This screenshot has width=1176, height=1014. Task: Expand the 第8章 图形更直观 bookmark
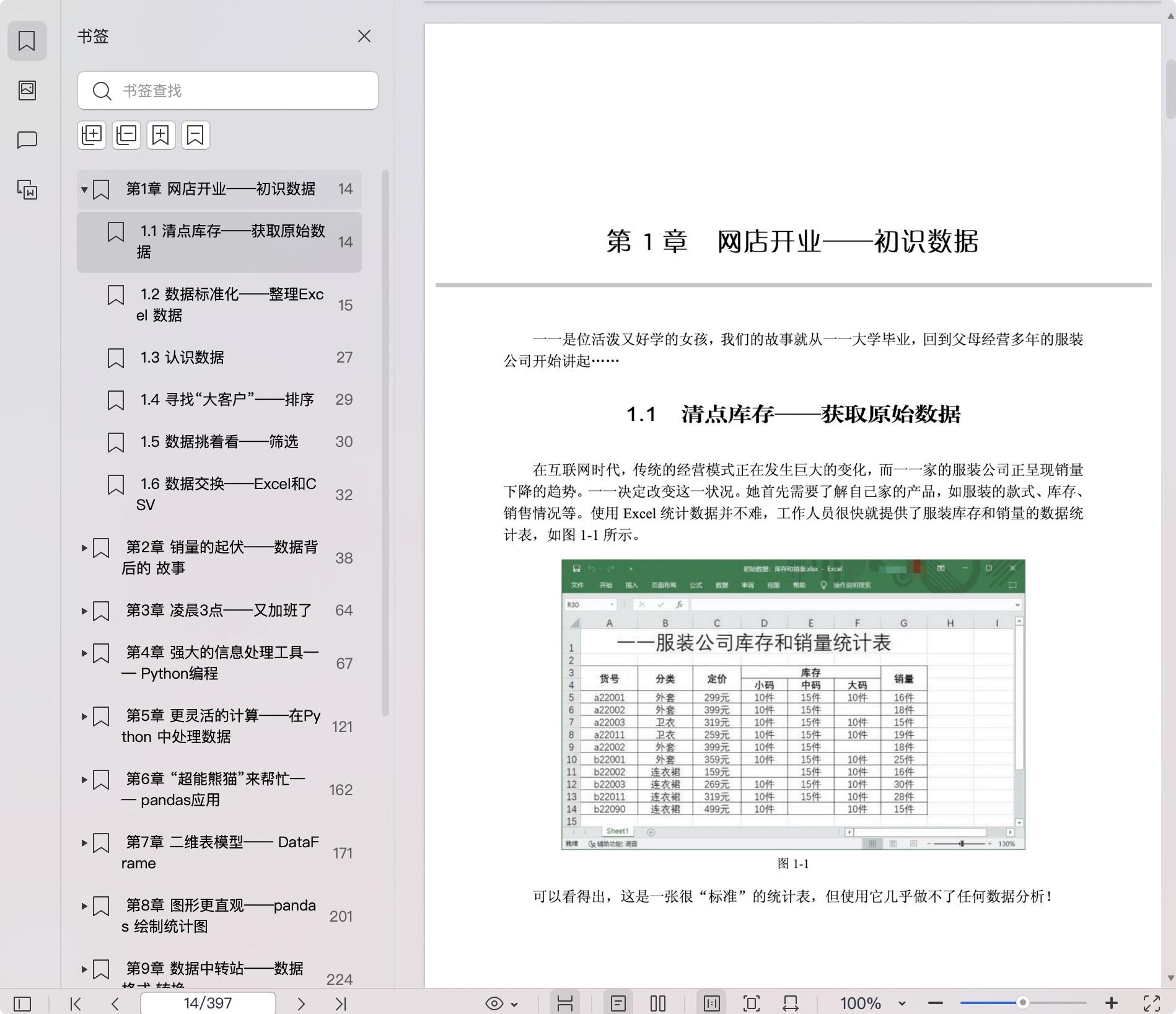pos(84,906)
